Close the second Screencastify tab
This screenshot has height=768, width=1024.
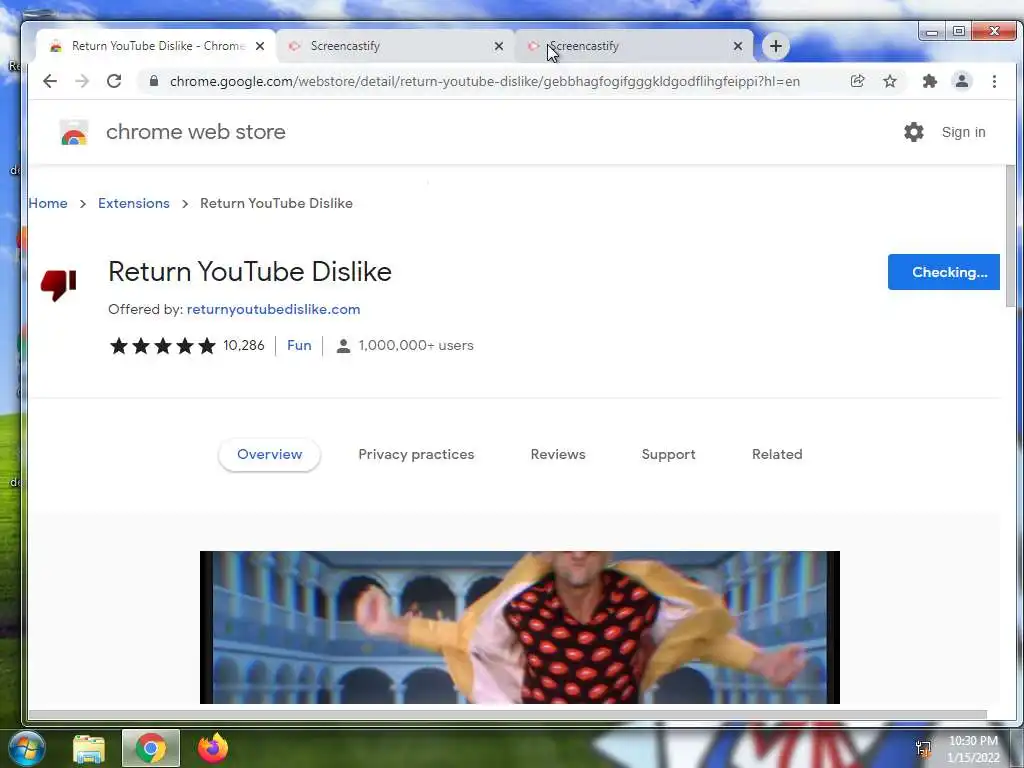738,46
